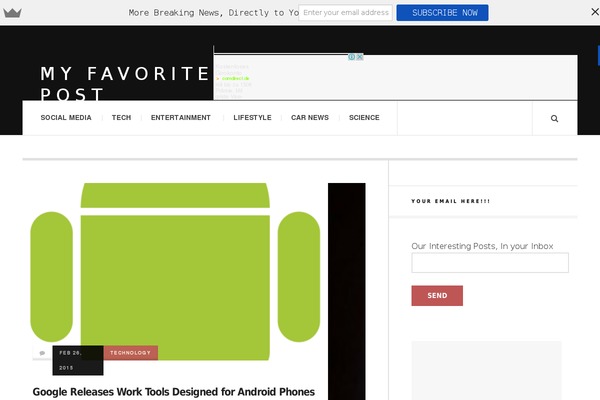Open the Social Media menu
This screenshot has height=400, width=600.
66,118
